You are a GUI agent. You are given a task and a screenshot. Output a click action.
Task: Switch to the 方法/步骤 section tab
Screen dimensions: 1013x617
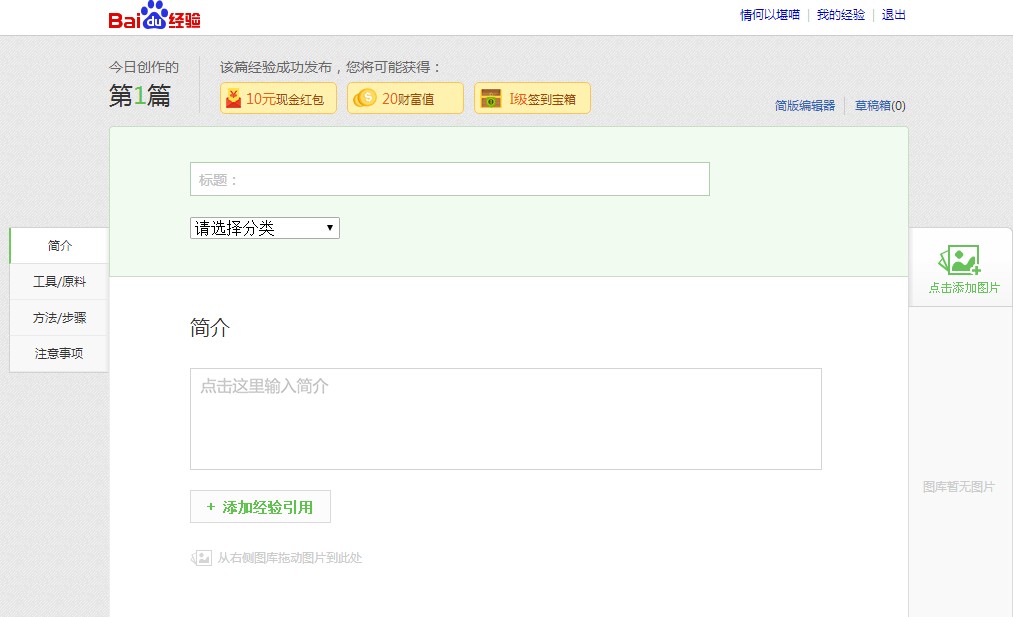(x=59, y=317)
